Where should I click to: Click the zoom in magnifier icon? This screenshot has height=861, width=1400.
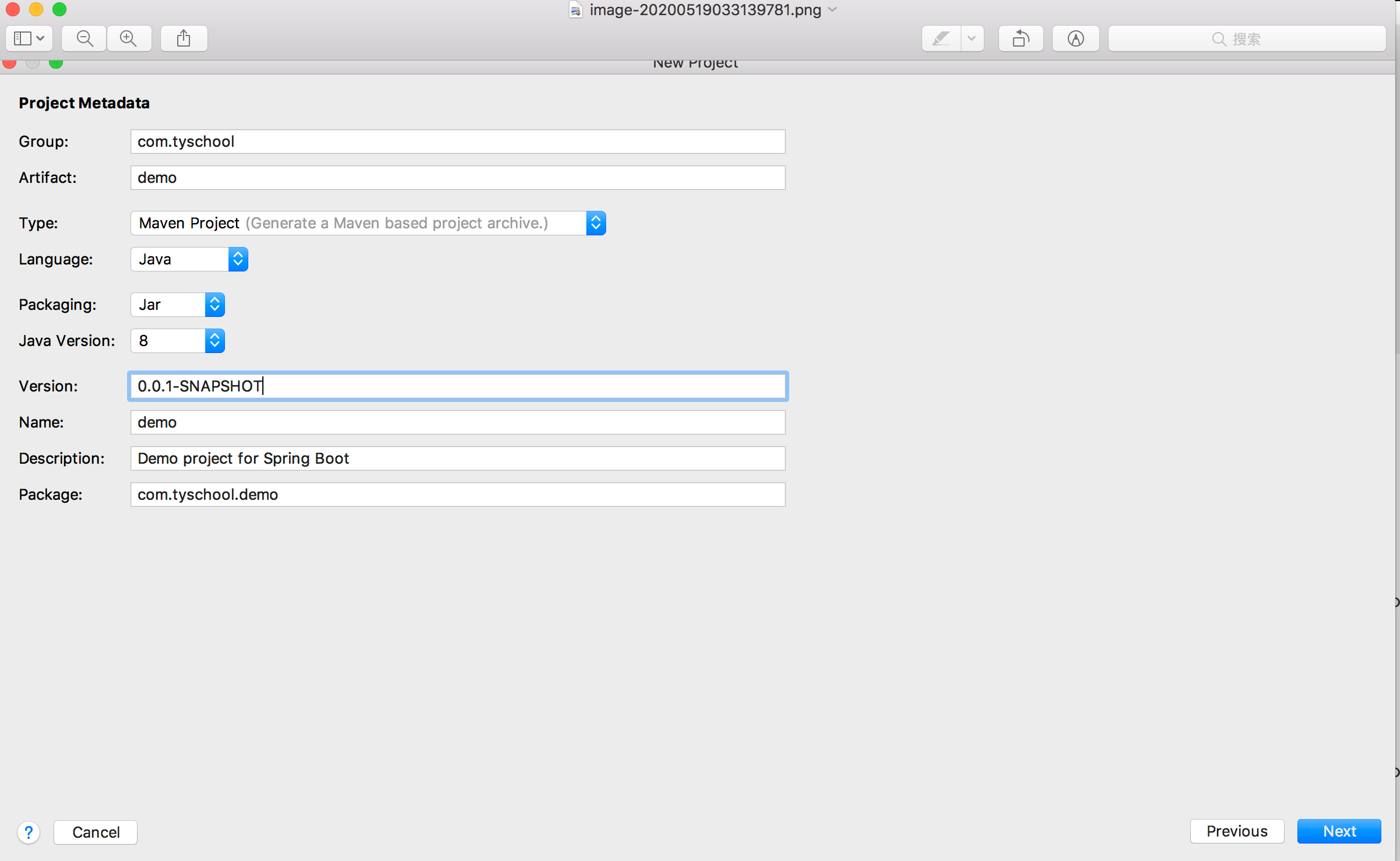tap(128, 39)
